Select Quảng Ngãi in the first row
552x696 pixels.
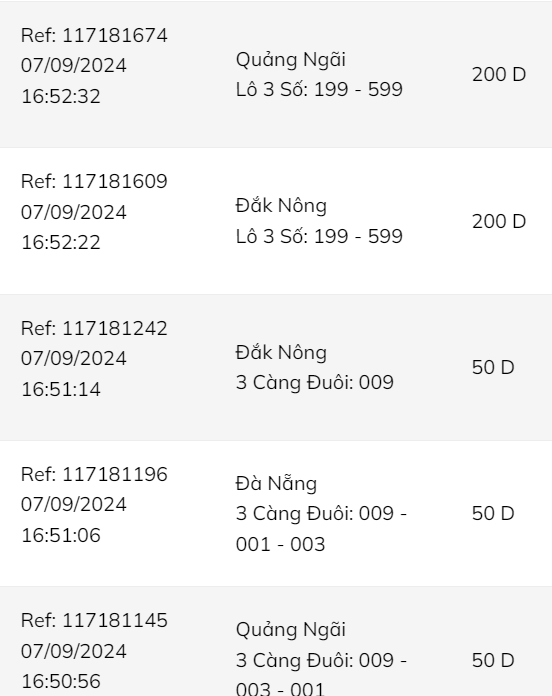click(x=291, y=60)
